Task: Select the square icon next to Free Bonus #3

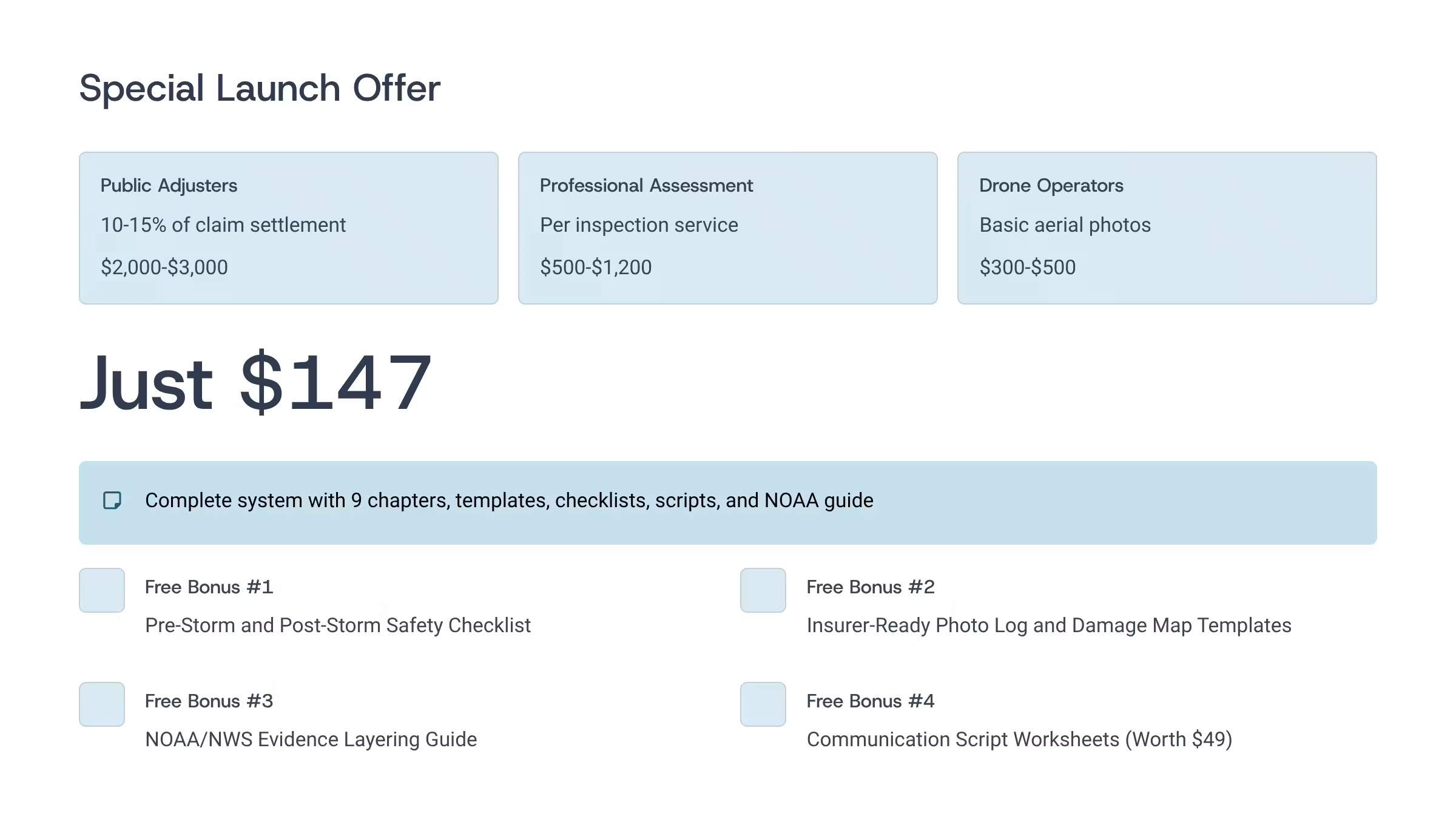Action: 102,704
